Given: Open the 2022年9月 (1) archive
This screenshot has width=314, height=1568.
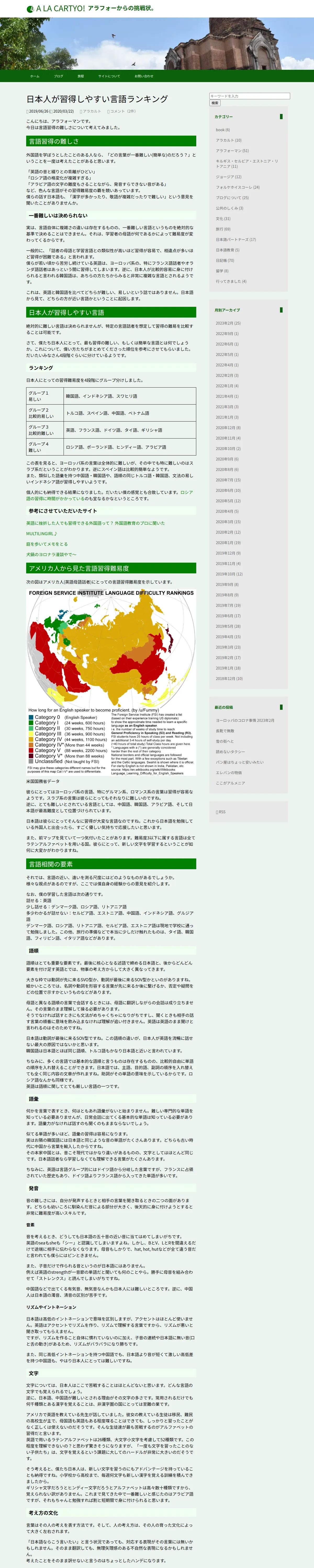Looking at the screenshot, I should click(x=227, y=333).
